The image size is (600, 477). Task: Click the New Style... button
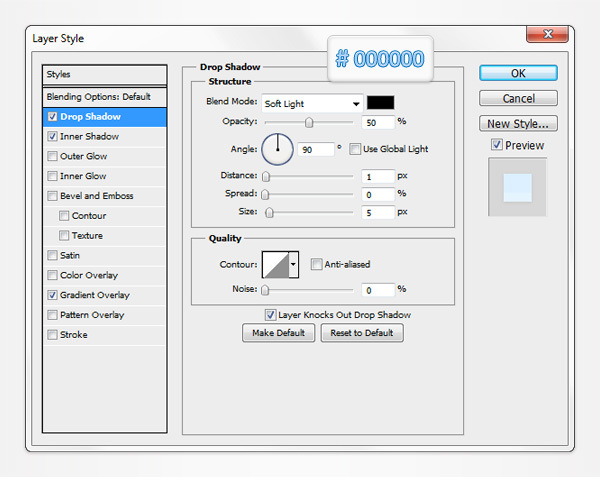(517, 124)
